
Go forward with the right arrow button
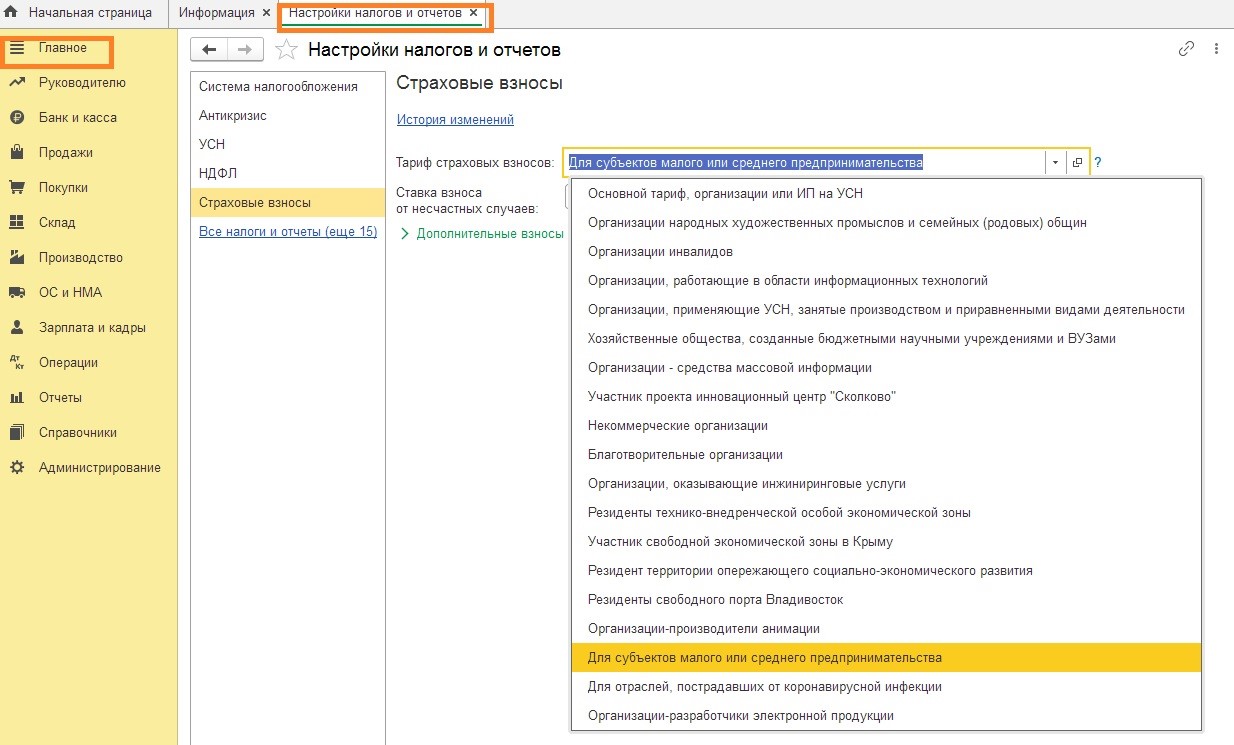tap(245, 50)
